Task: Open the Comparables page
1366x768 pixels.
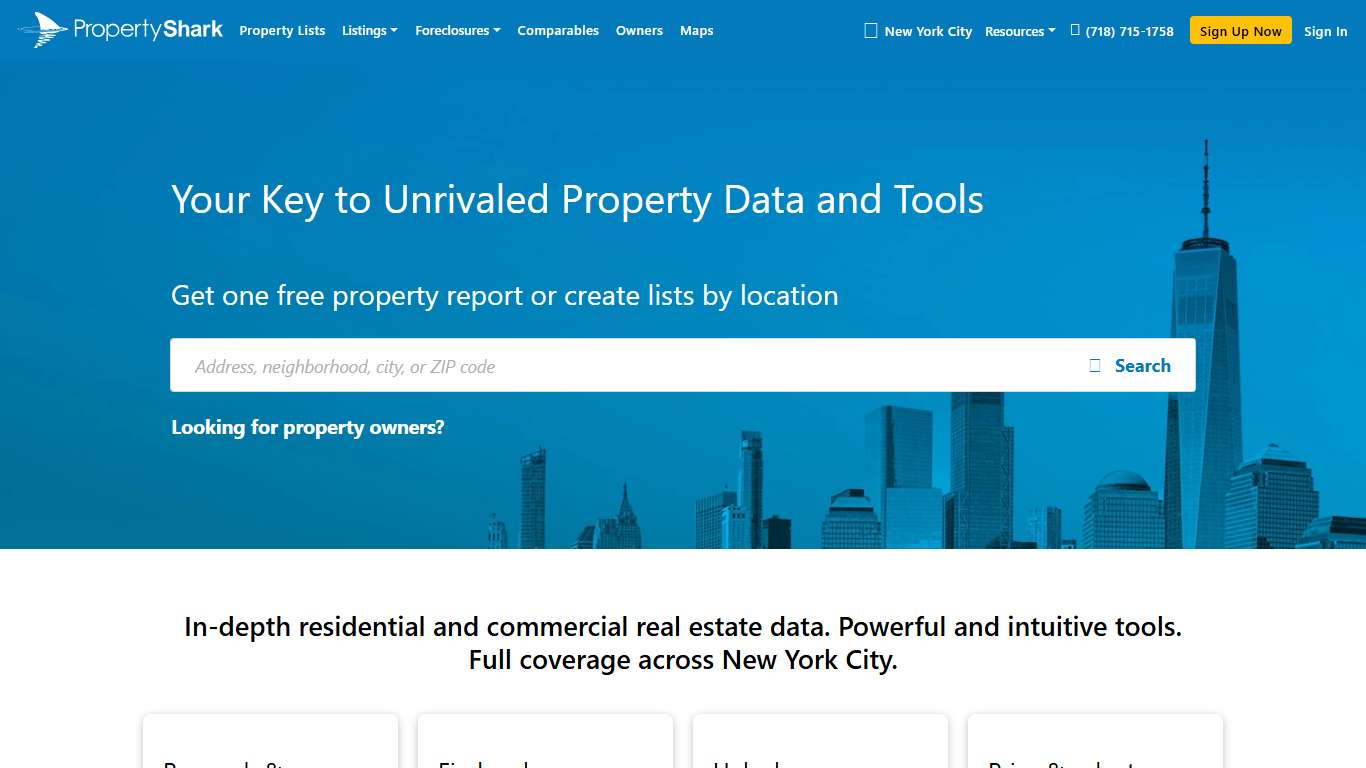Action: (x=557, y=31)
